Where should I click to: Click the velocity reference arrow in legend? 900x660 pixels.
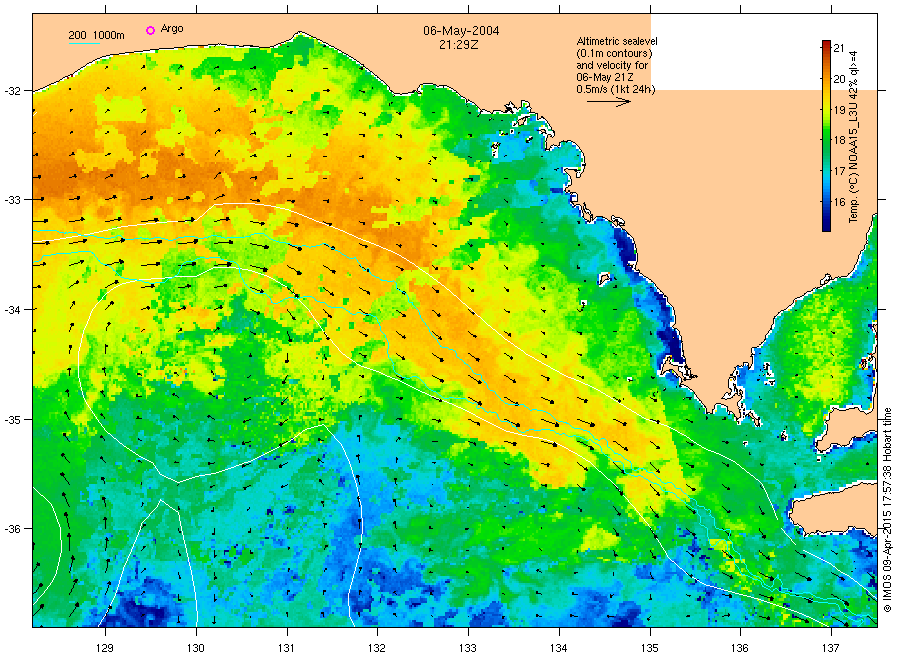608,102
